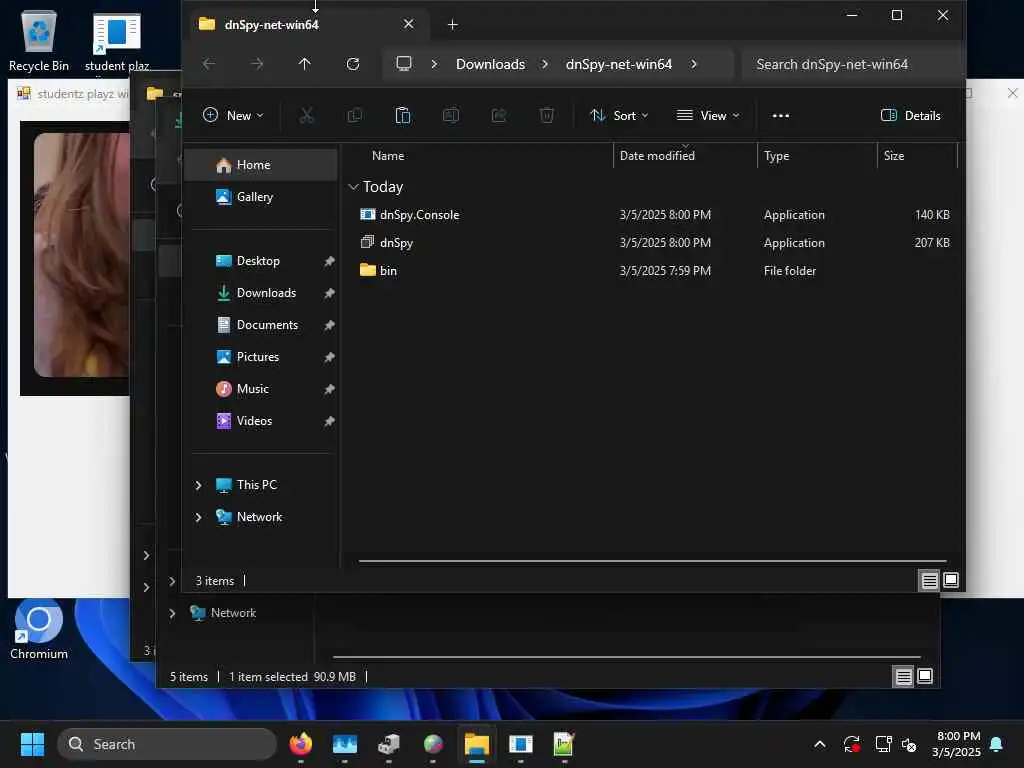Click the Delete trash icon

click(547, 116)
